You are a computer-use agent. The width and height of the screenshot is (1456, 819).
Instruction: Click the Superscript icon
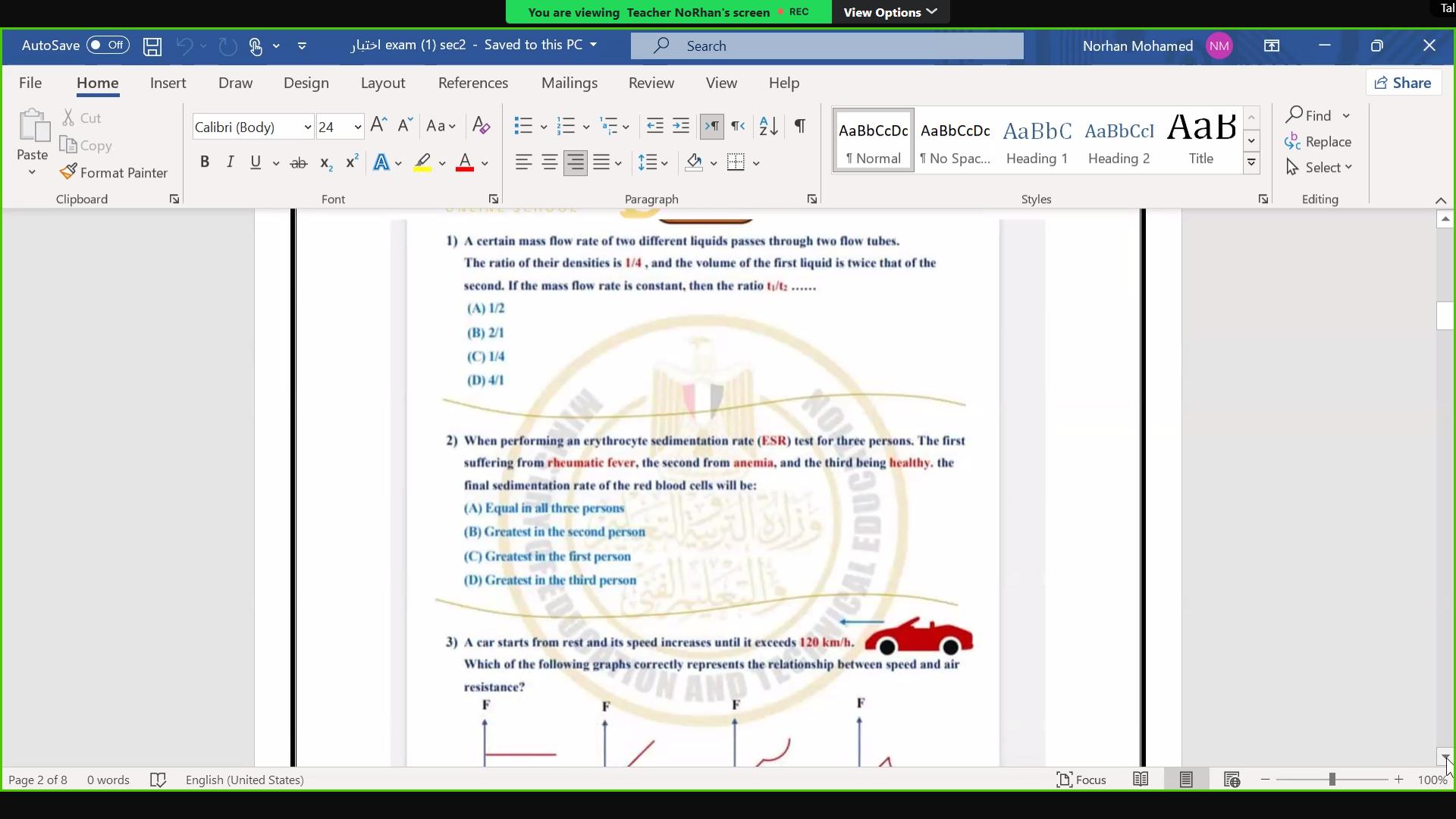(x=352, y=163)
